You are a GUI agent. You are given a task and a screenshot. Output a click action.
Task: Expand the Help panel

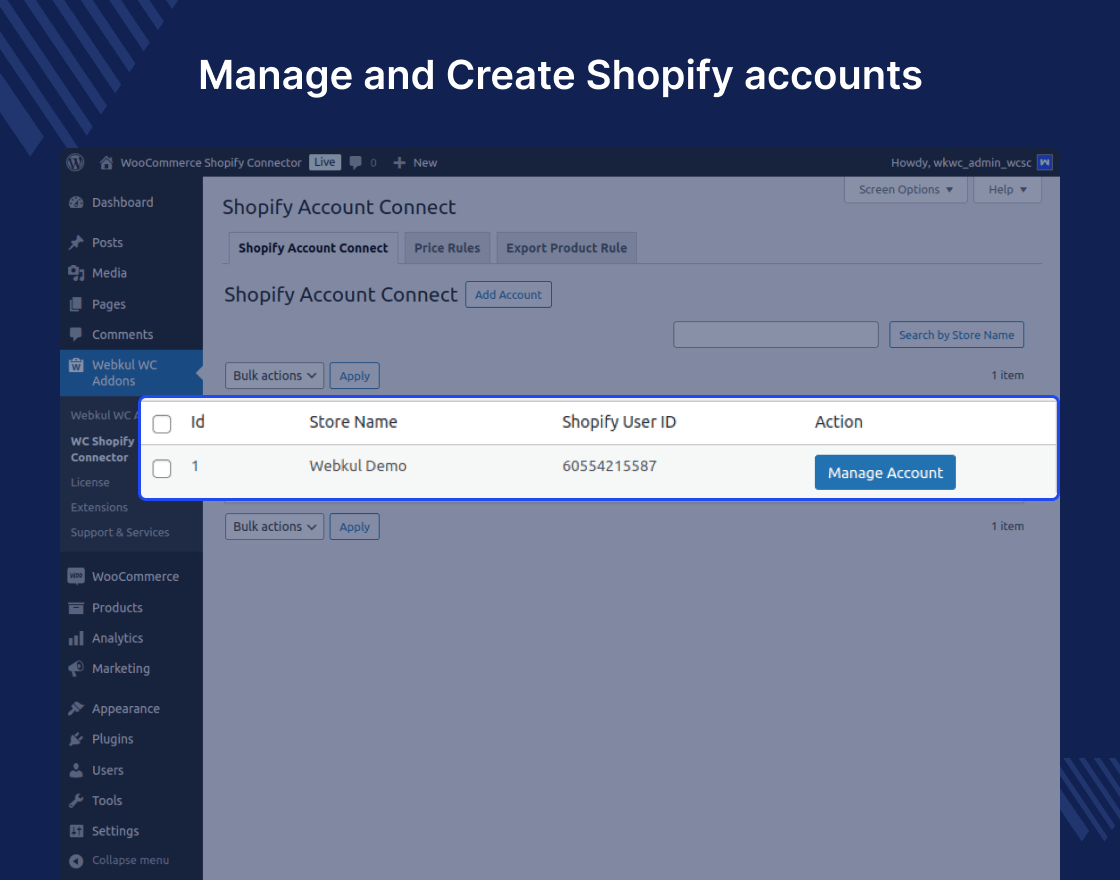pos(1007,189)
